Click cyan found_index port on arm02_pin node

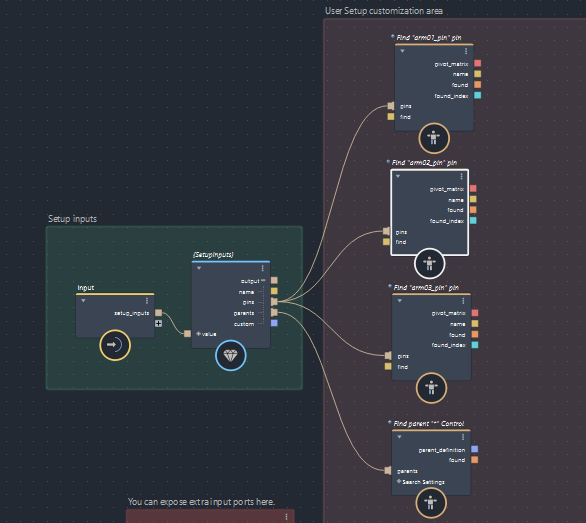pyautogui.click(x=473, y=220)
